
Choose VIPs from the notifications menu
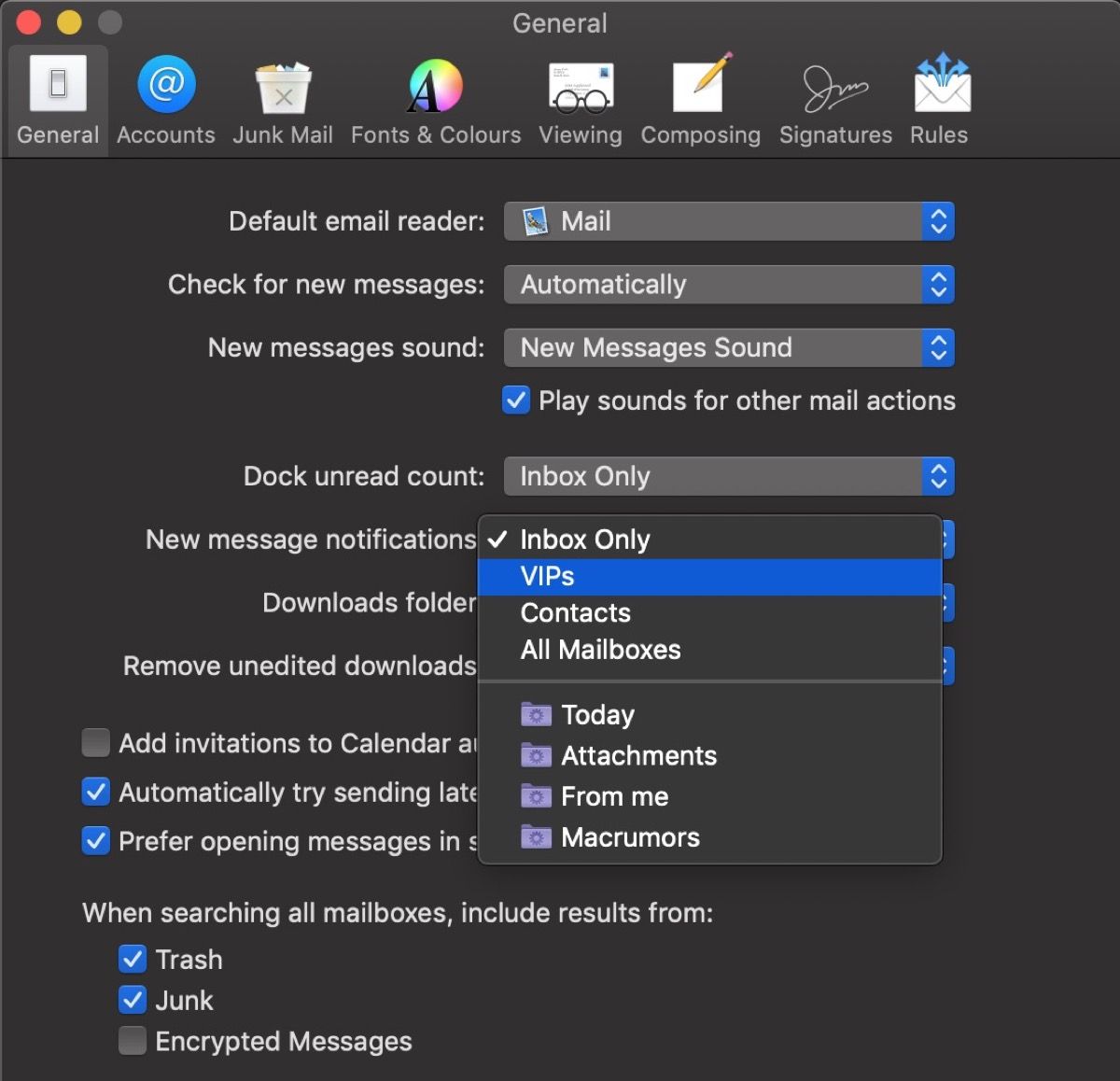click(x=548, y=577)
